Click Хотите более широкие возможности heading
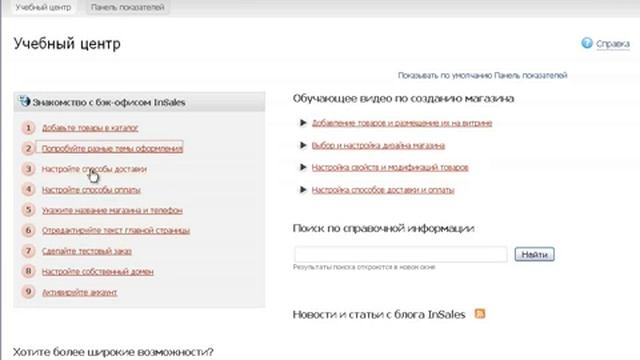This screenshot has height=360, width=640. pos(113,352)
